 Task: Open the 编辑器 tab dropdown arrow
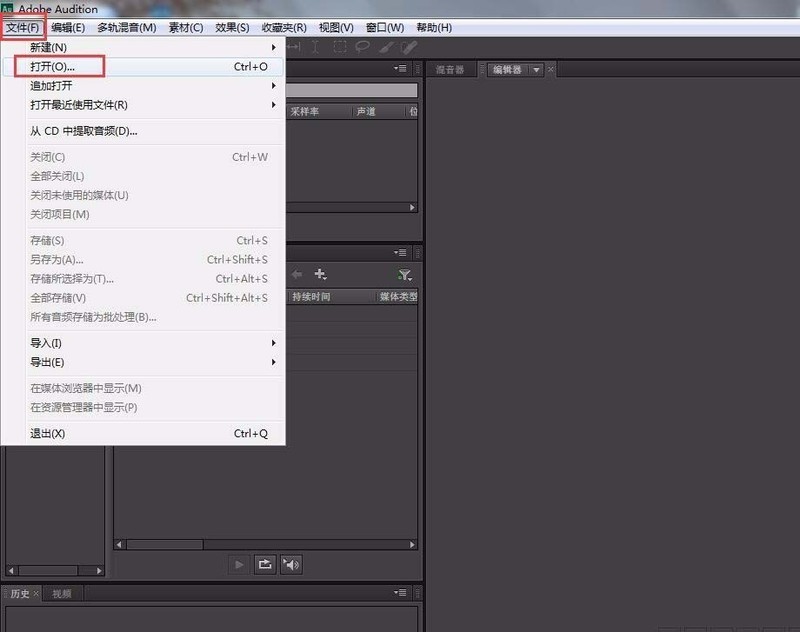click(535, 70)
